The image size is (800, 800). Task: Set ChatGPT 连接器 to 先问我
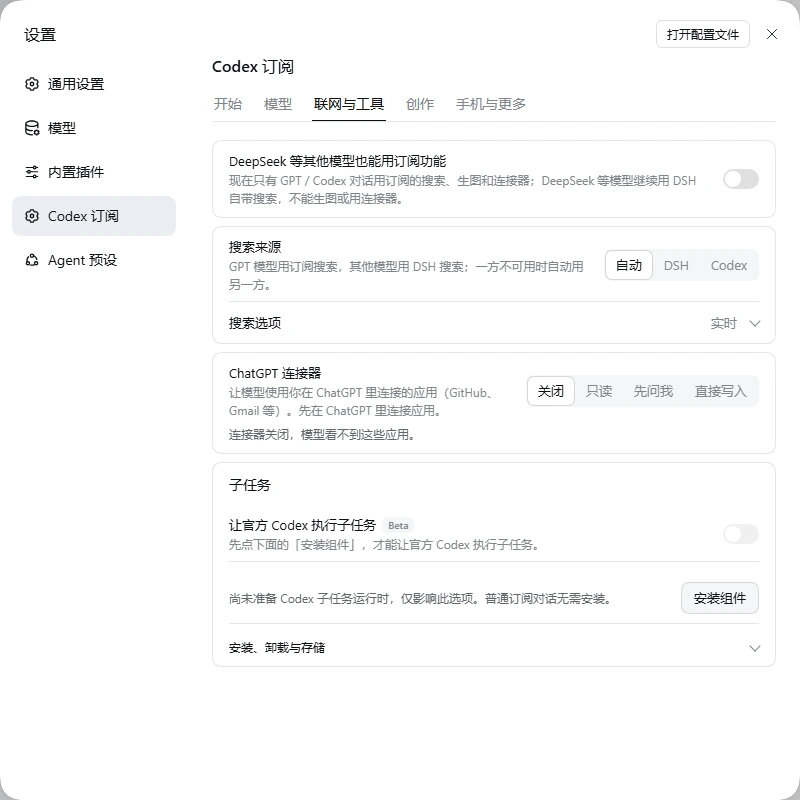coord(653,391)
